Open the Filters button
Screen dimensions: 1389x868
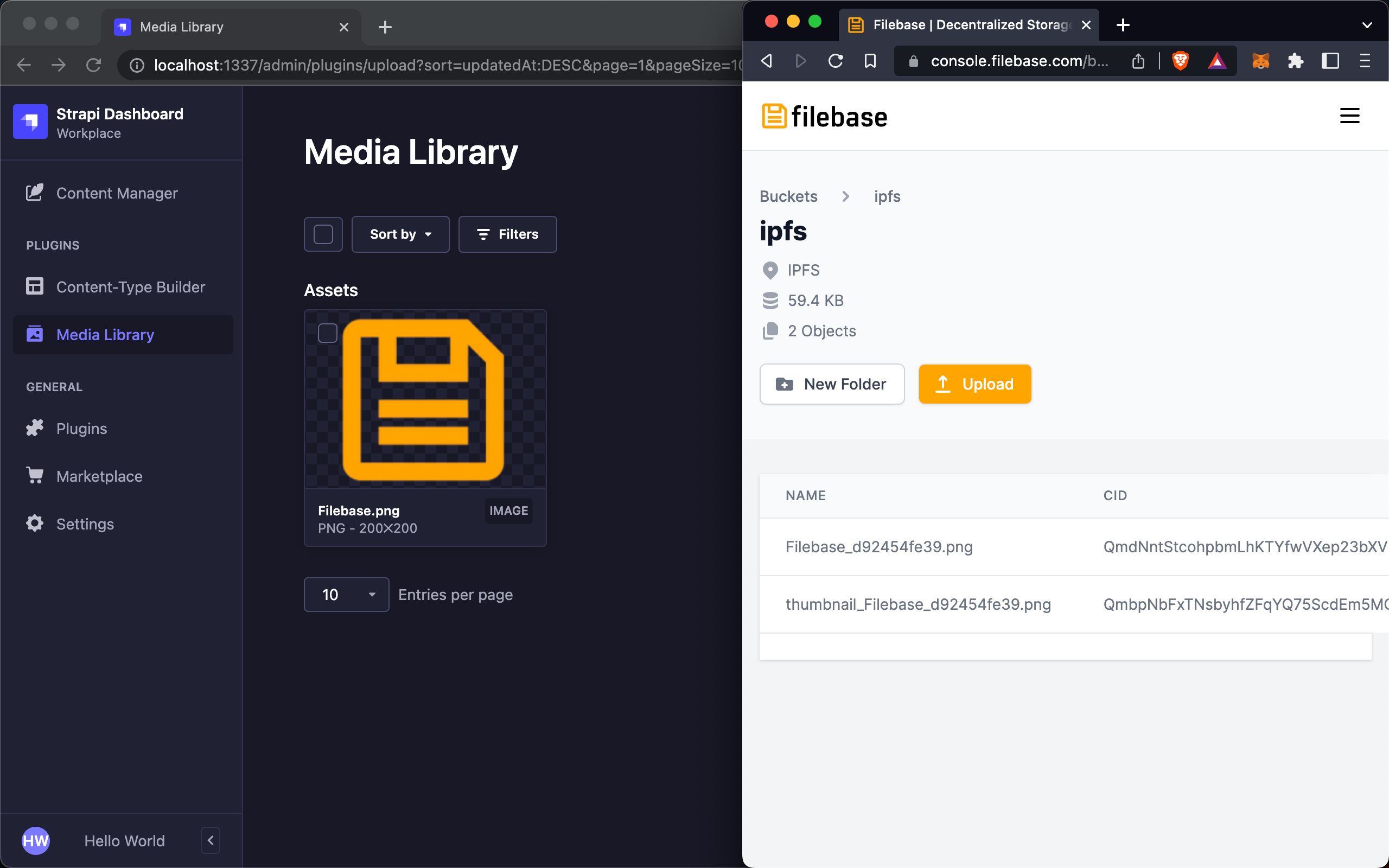[507, 234]
